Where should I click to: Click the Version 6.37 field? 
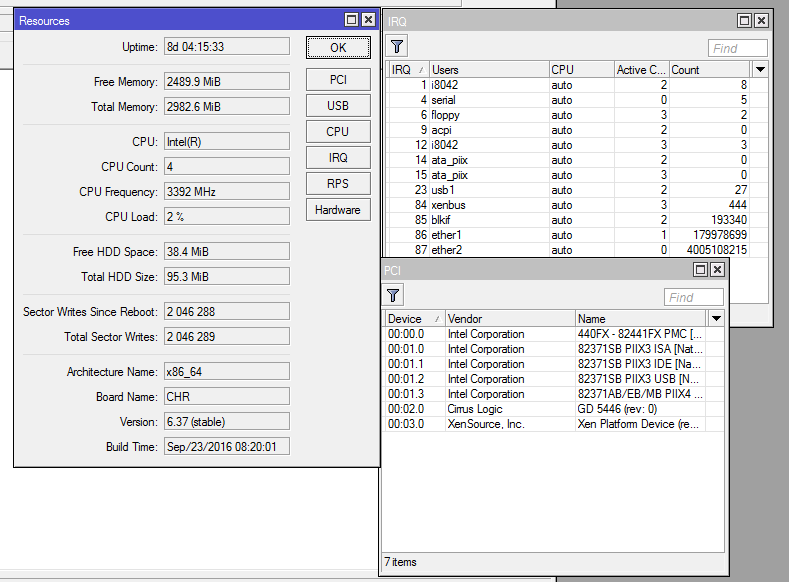pyautogui.click(x=227, y=422)
